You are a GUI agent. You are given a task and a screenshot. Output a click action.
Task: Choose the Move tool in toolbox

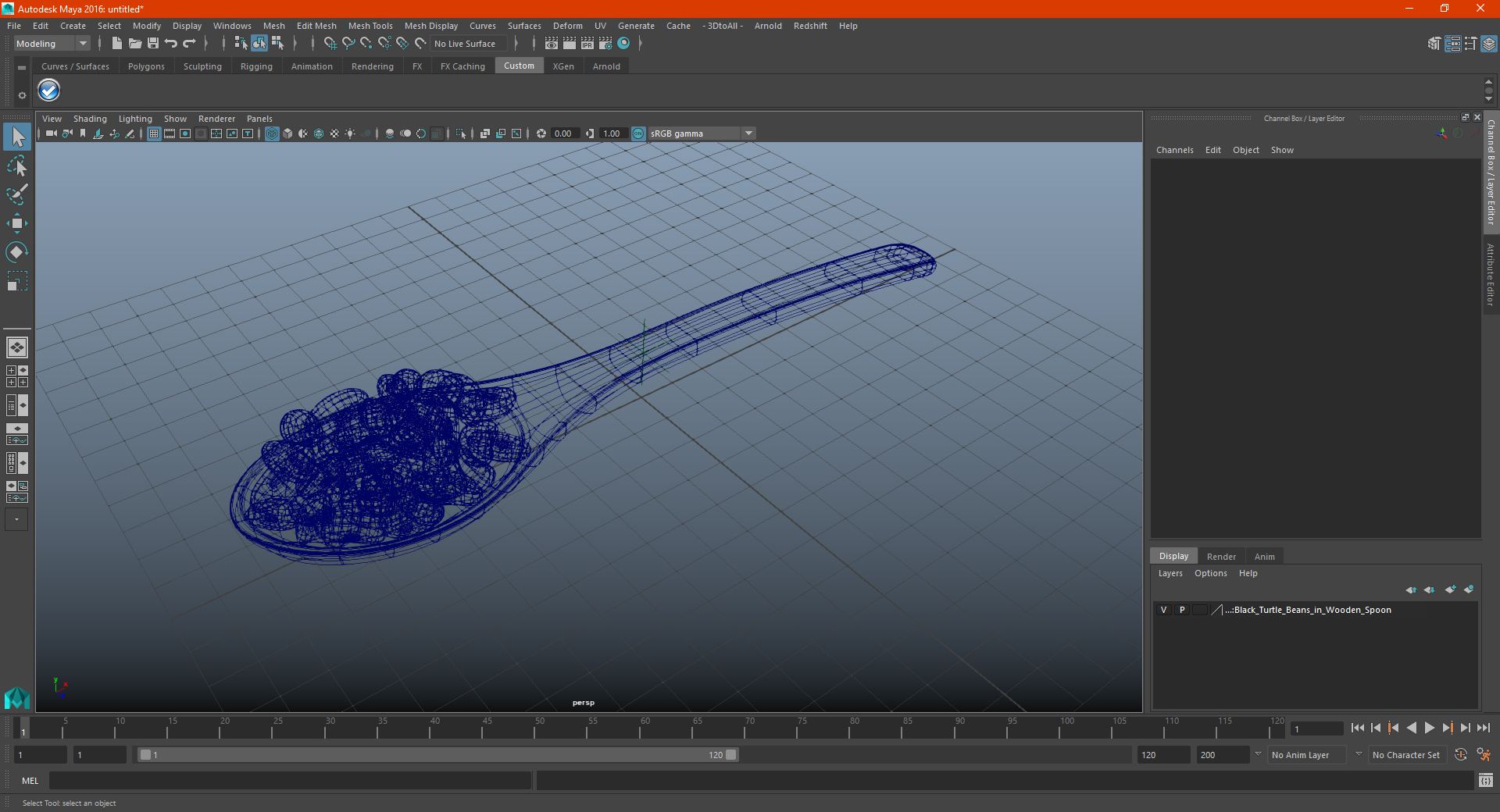click(x=17, y=223)
